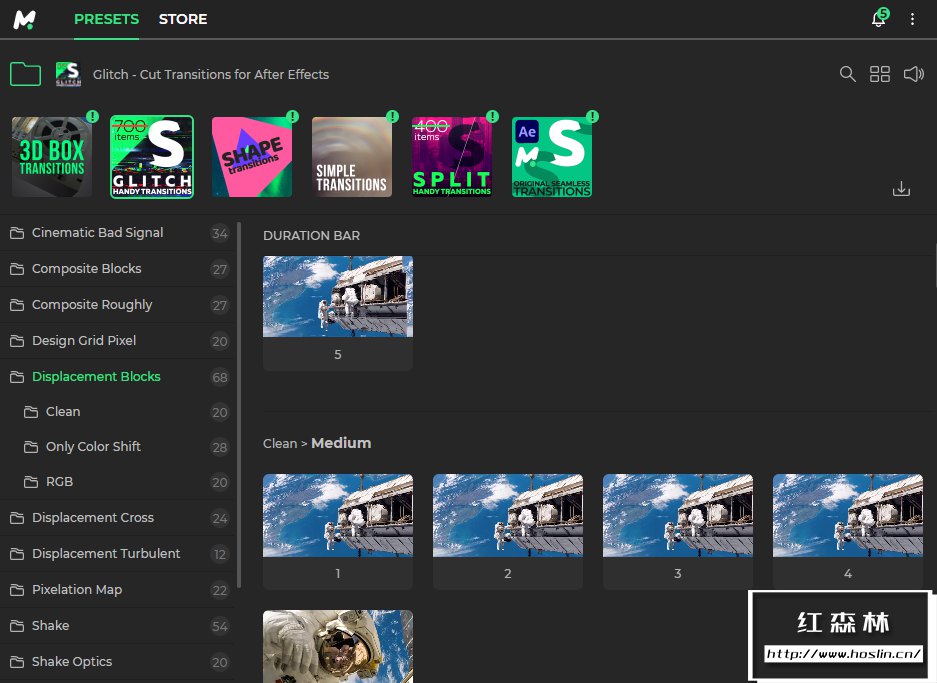Open the Only Color Shift subfolder
The width and height of the screenshot is (937, 683).
(x=117, y=447)
